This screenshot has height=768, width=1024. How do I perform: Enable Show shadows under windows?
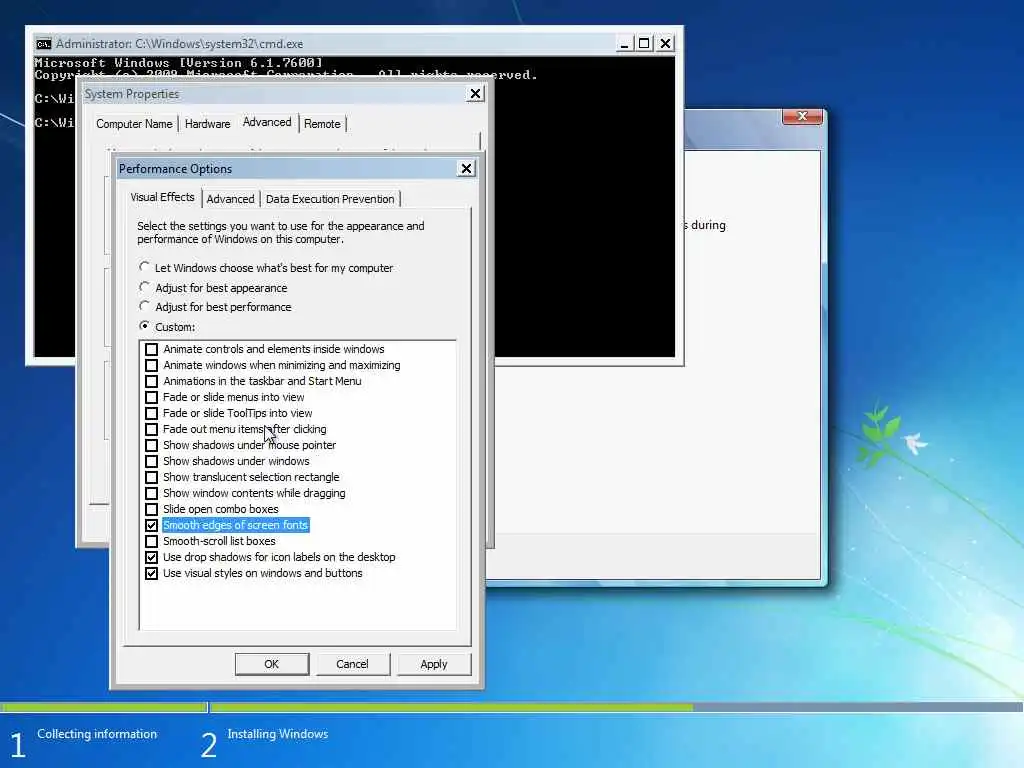152,461
